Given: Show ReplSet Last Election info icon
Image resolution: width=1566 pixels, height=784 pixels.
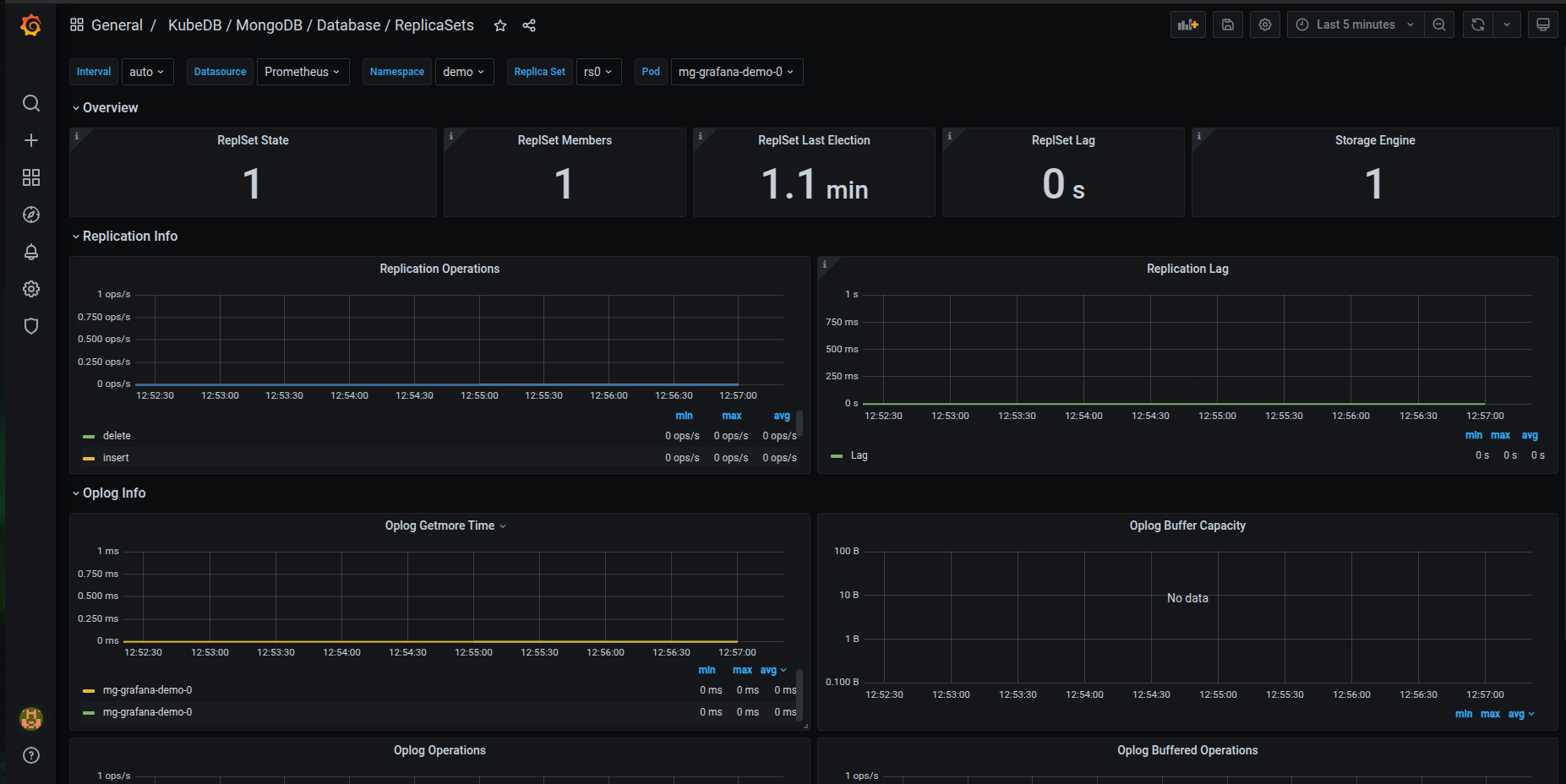Looking at the screenshot, I should pyautogui.click(x=701, y=136).
